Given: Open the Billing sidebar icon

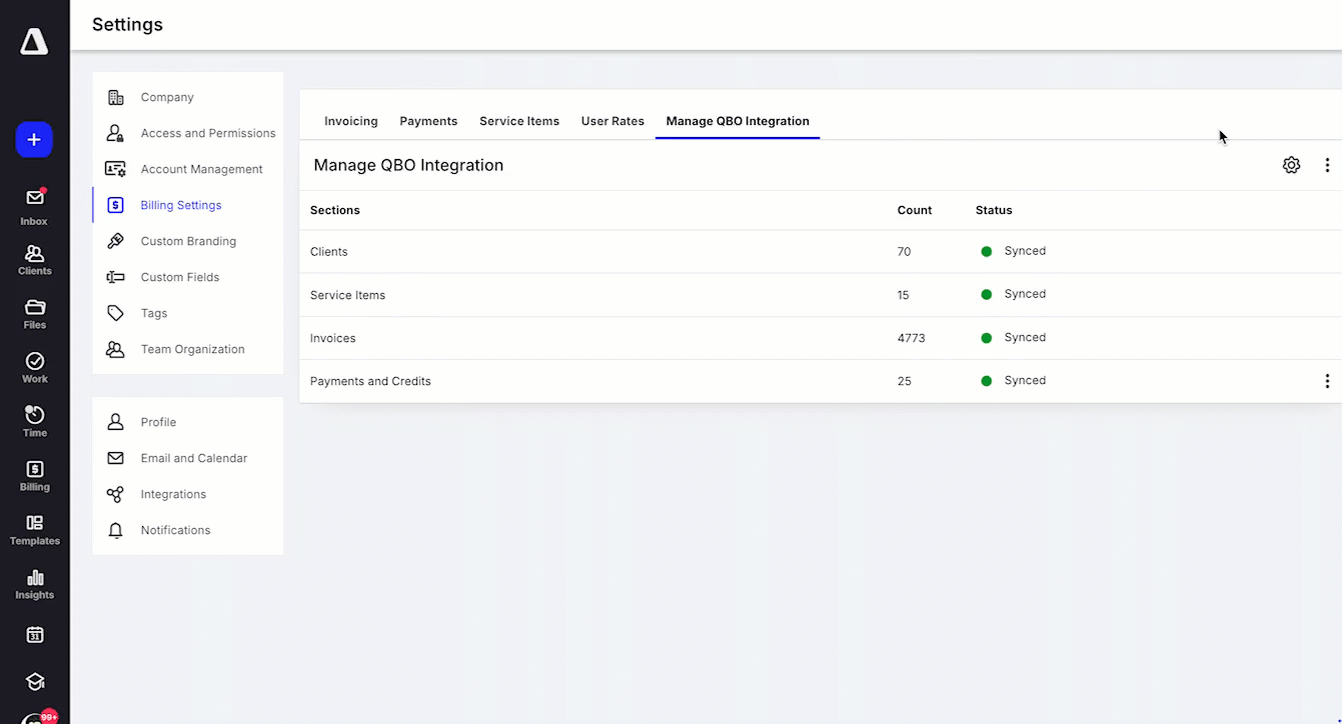Looking at the screenshot, I should coord(34,476).
